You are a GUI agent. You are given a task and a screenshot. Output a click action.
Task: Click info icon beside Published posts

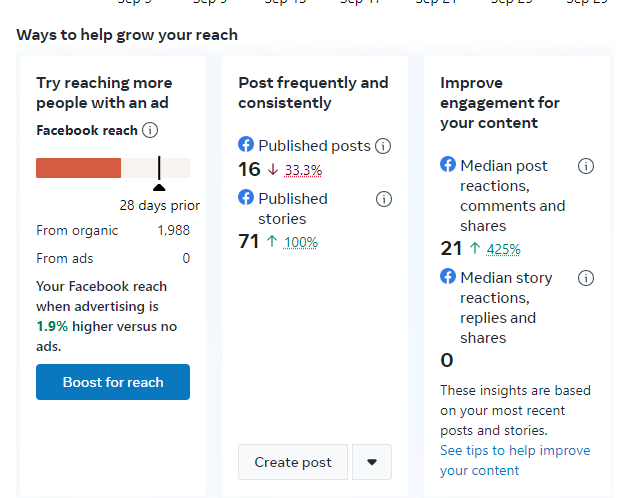[383, 146]
